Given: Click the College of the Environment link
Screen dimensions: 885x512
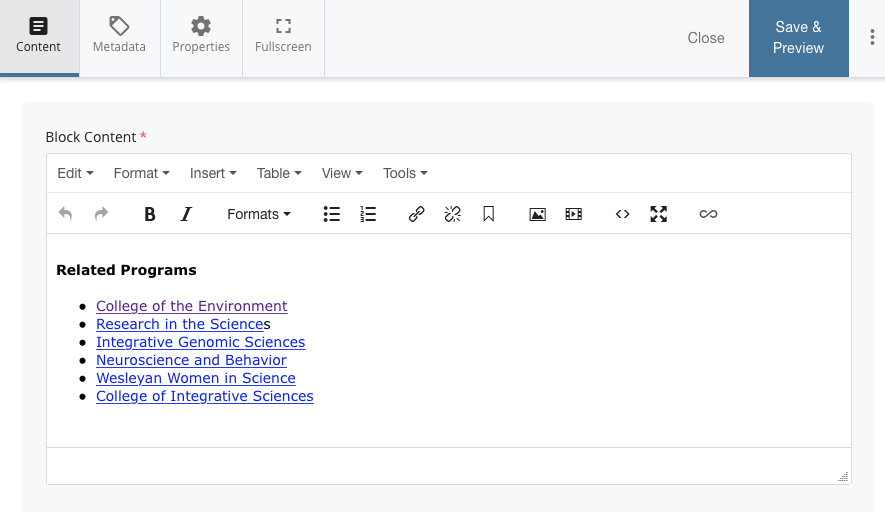Looking at the screenshot, I should [191, 306].
